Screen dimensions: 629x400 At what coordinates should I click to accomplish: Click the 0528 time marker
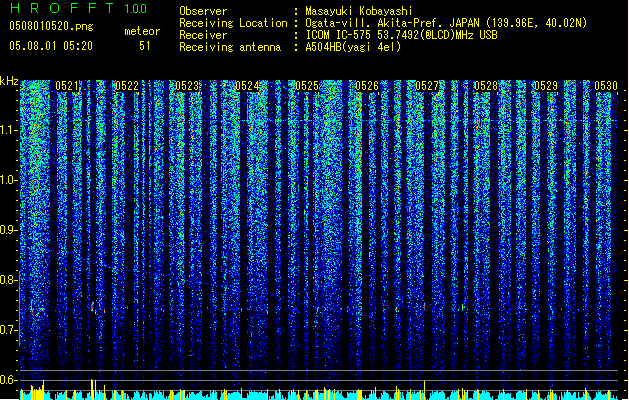pyautogui.click(x=486, y=86)
